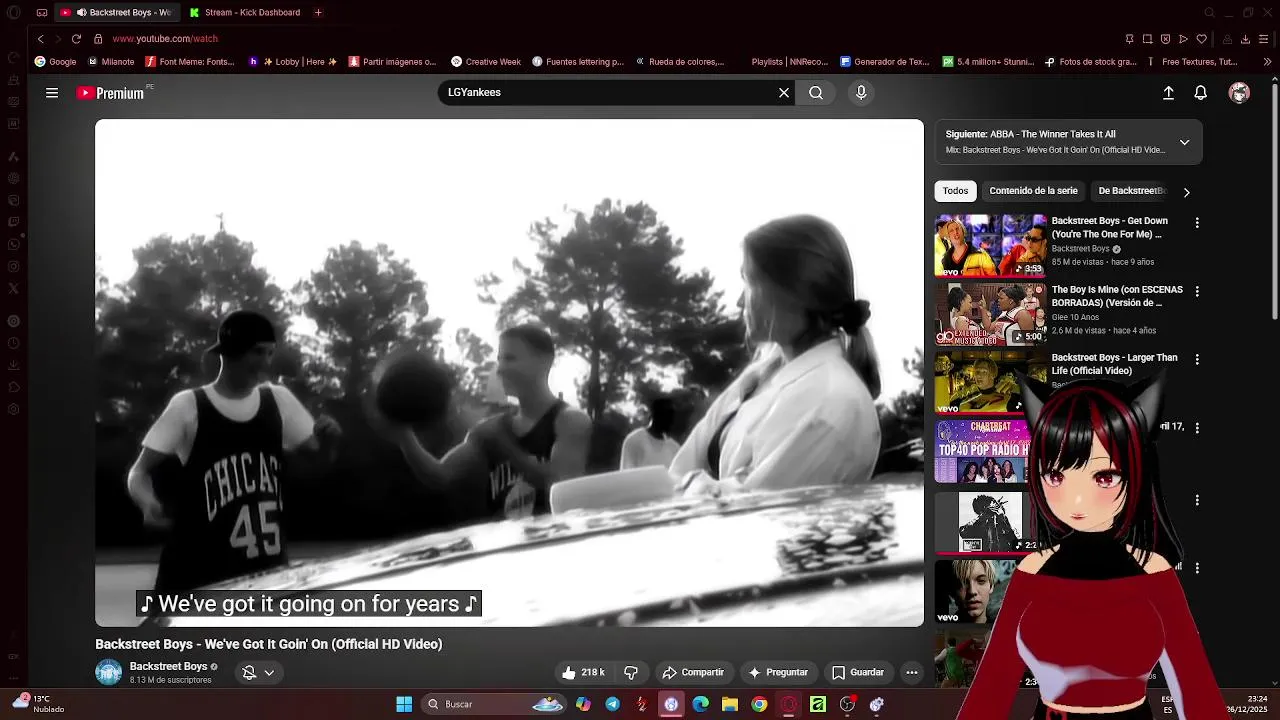
Task: Save video with the Guardar button
Action: (x=858, y=672)
